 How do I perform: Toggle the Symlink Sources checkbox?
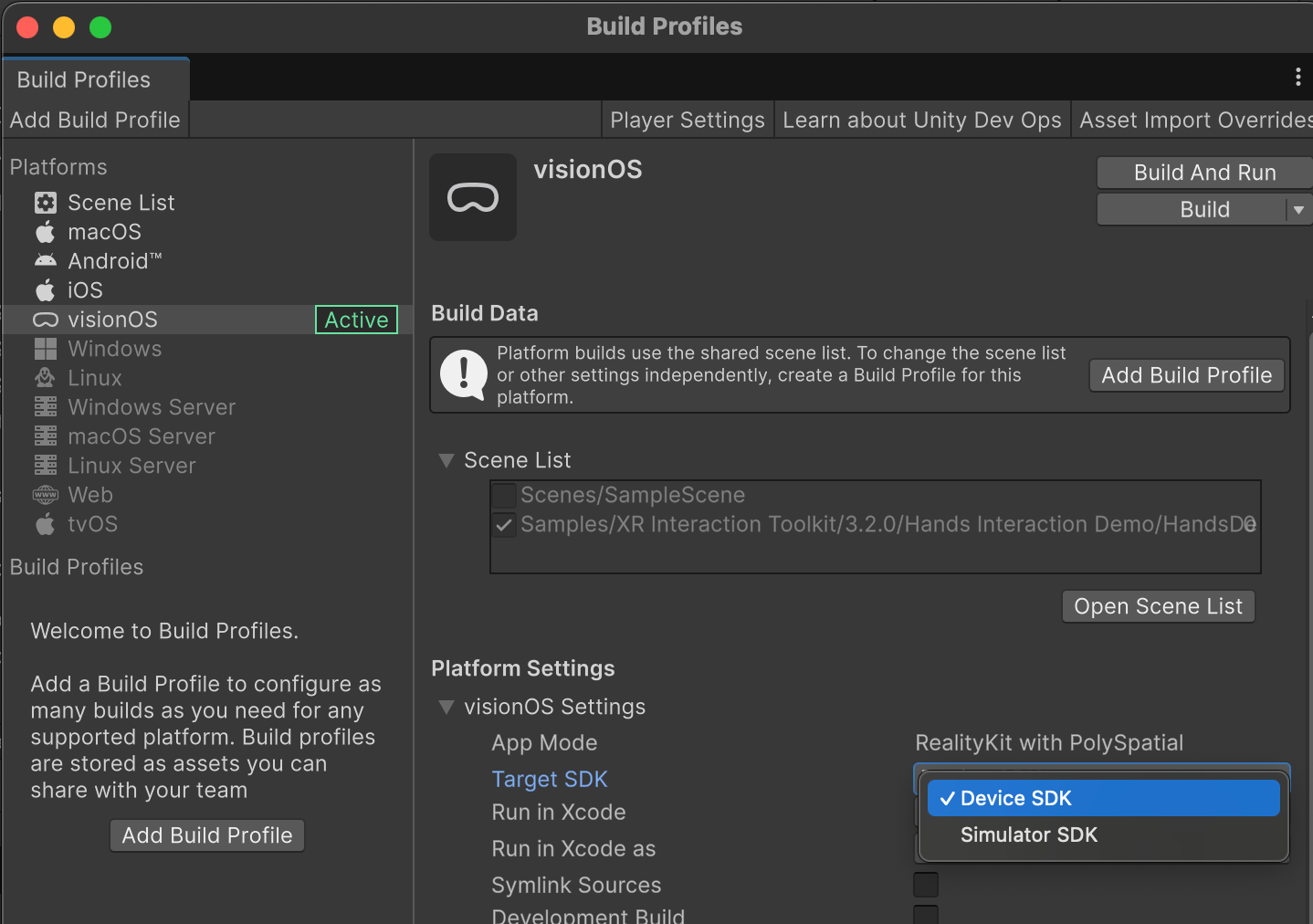coord(926,885)
